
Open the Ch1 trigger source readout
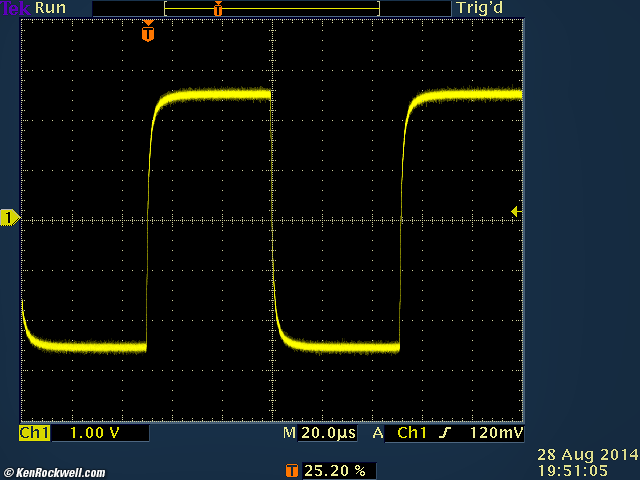415,434
